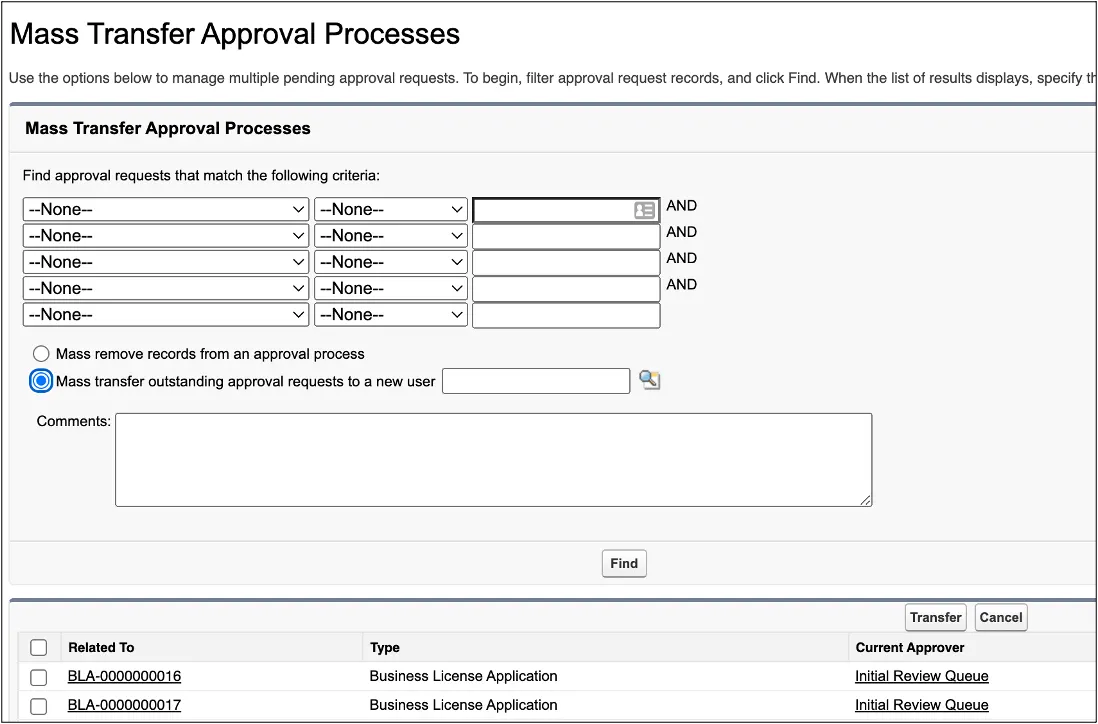Screen dimensions: 1098x724
Task: Open the first criteria field dropdown
Action: [x=165, y=209]
